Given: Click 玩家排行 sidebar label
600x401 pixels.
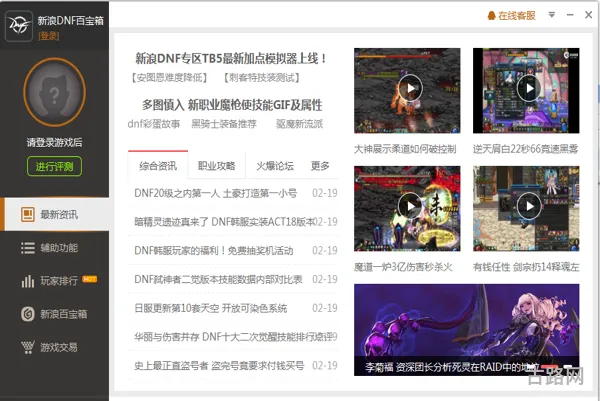Looking at the screenshot, I should [x=59, y=281].
